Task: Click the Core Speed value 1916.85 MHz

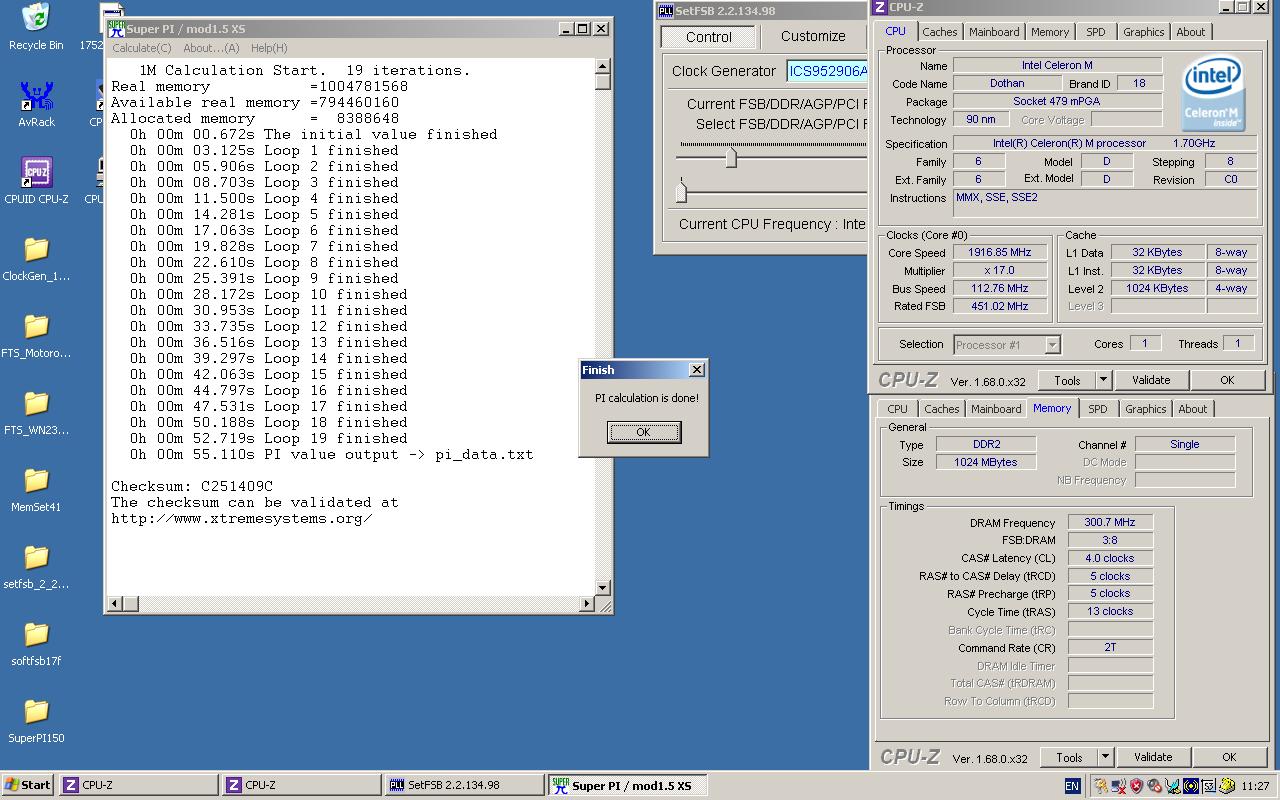Action: coord(1000,253)
